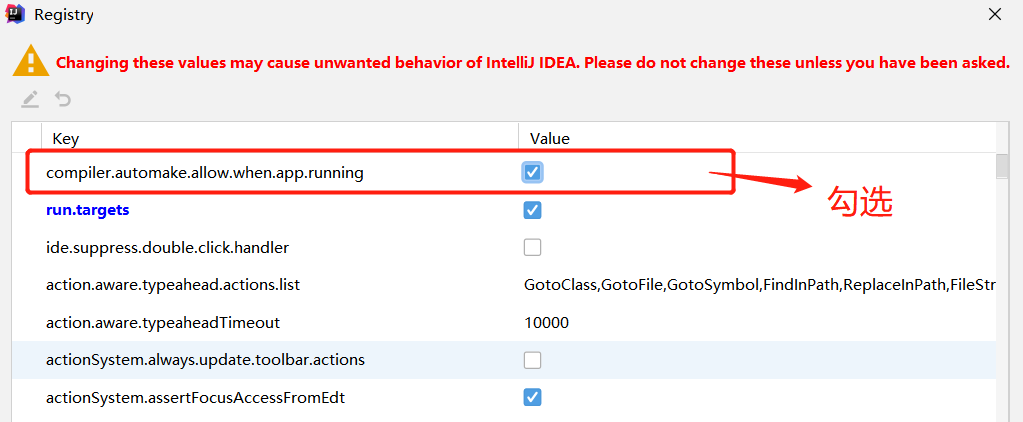Select the run.targets registry key
This screenshot has height=422, width=1023.
[88, 210]
